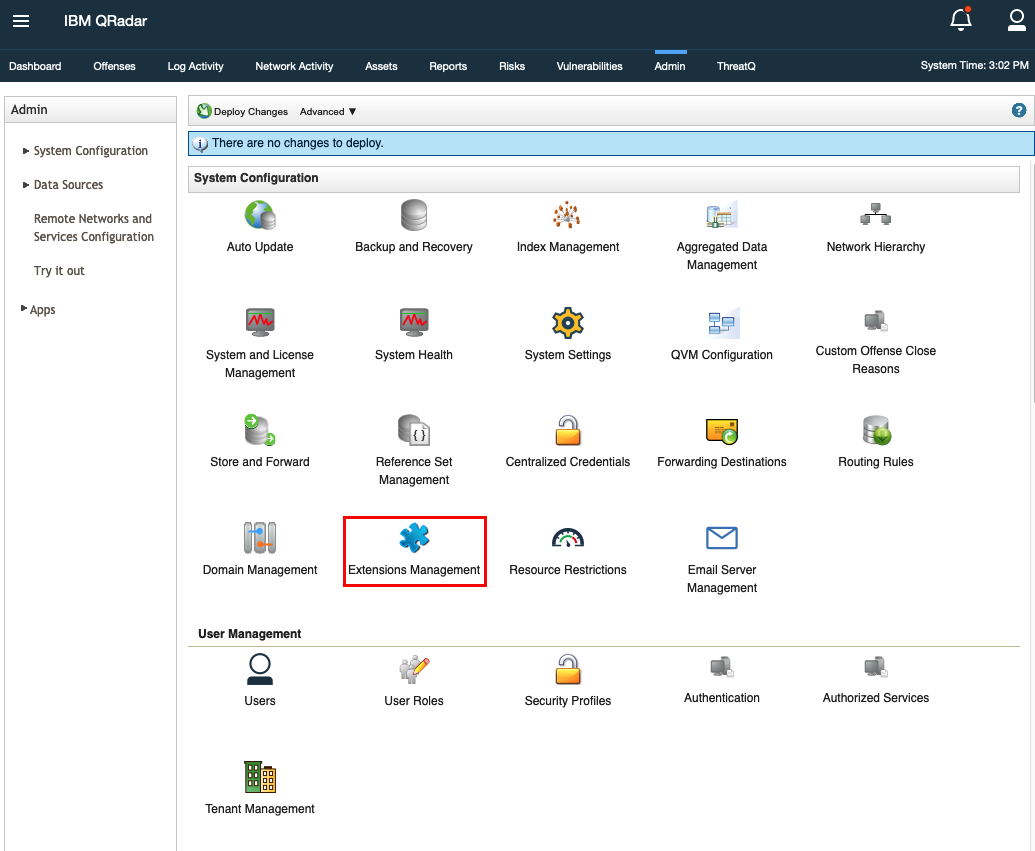
Task: Switch to the Risks tab
Action: tap(512, 66)
